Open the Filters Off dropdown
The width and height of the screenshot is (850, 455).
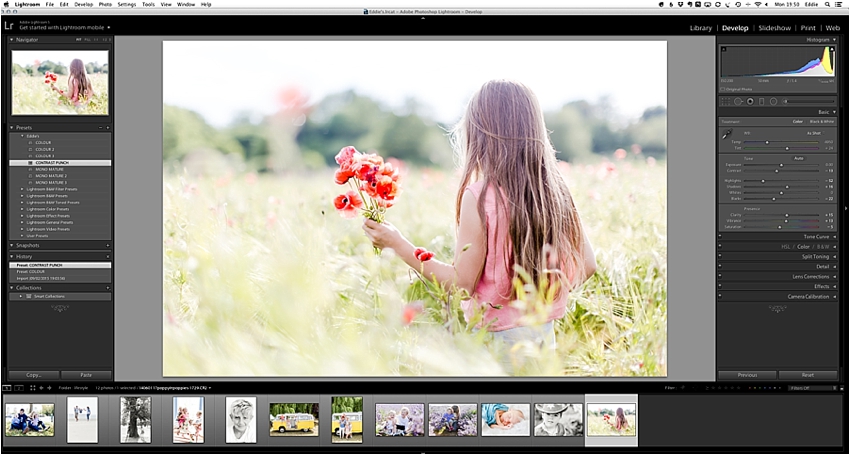(813, 388)
